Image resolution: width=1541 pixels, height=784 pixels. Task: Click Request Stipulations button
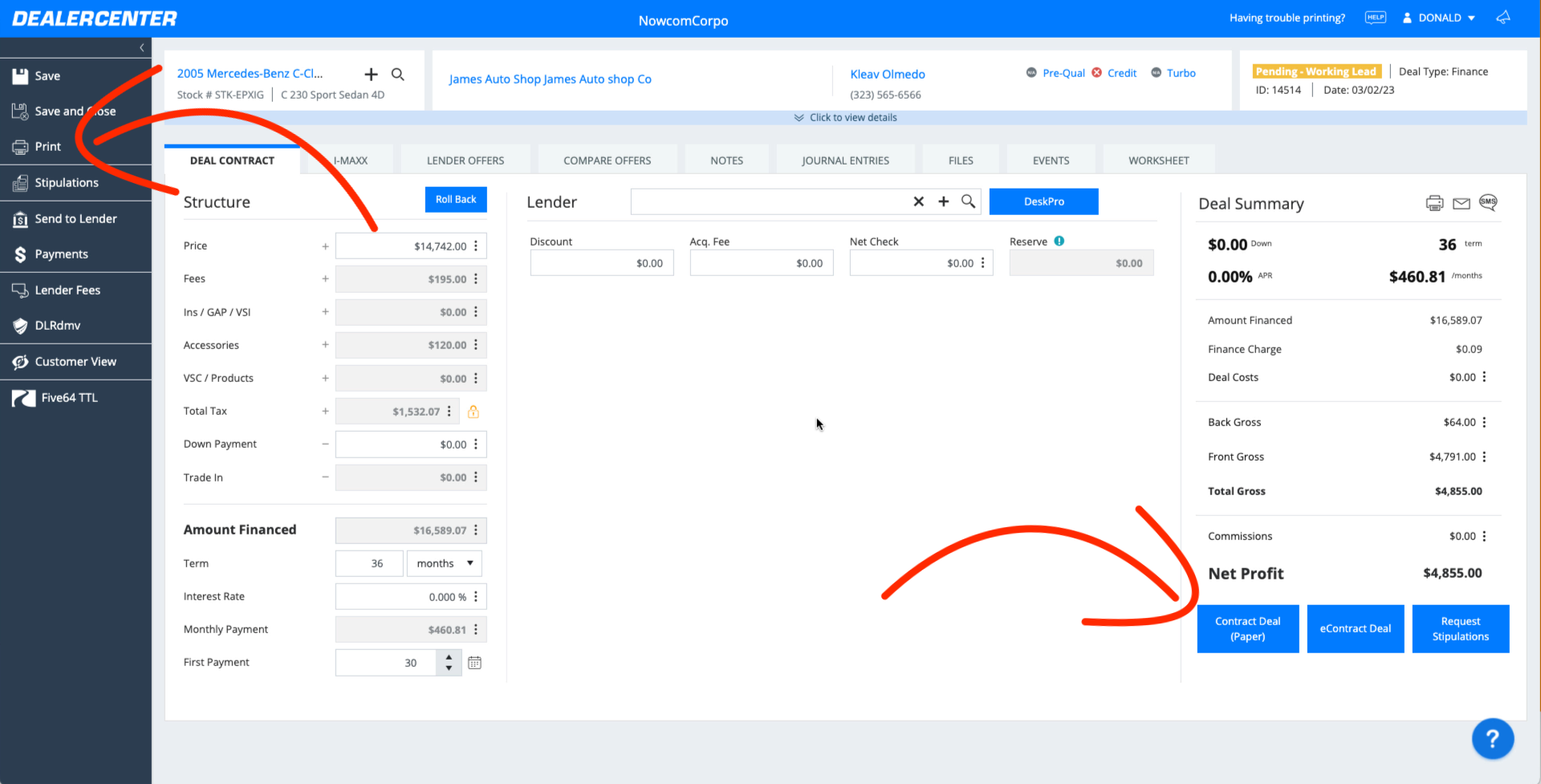[x=1461, y=629]
